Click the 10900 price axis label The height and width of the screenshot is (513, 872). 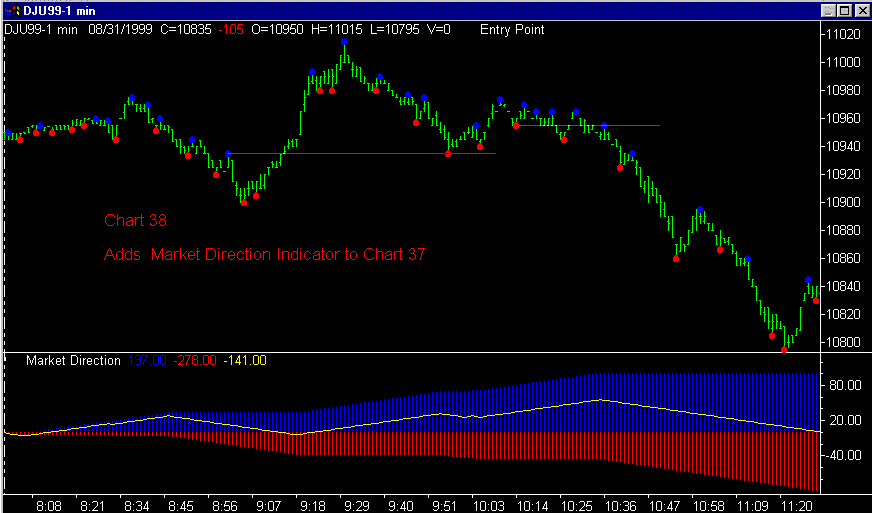click(844, 202)
